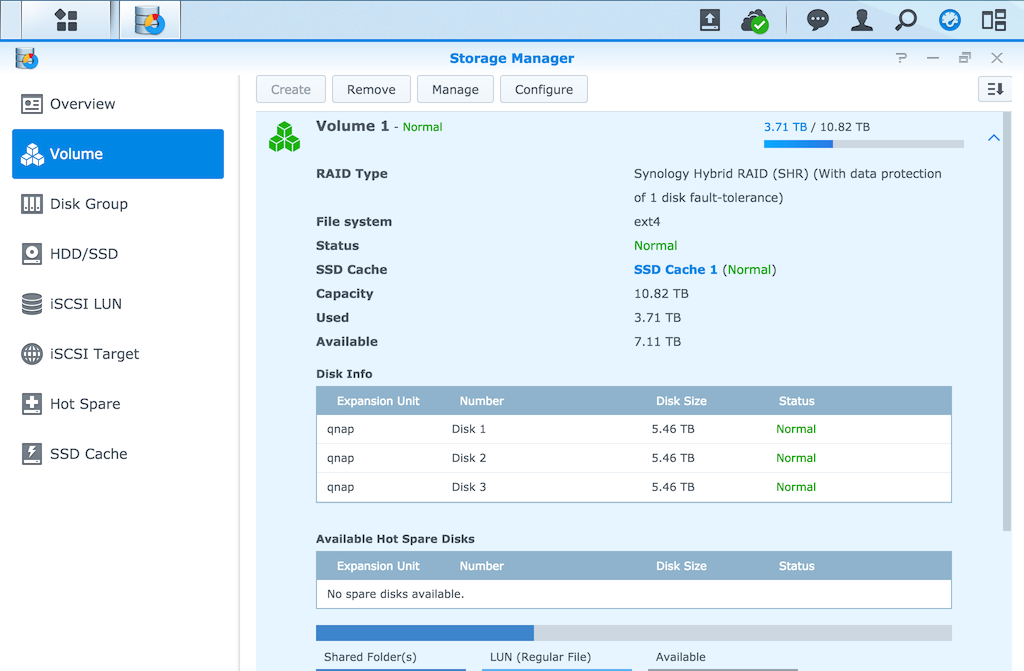Click the Remove button
Screen dimensions: 1024x671
coord(371,90)
